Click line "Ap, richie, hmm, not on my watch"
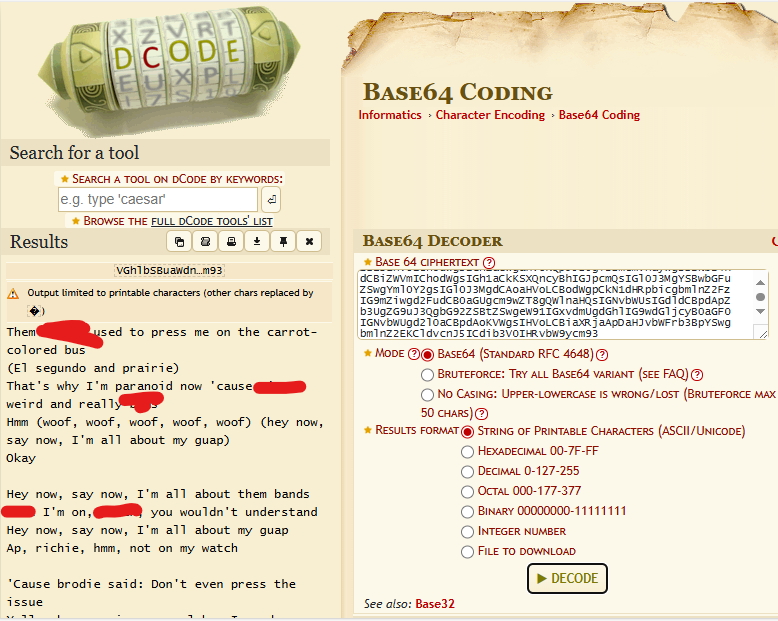Screen dimensions: 778x621 pyautogui.click(x=122, y=548)
